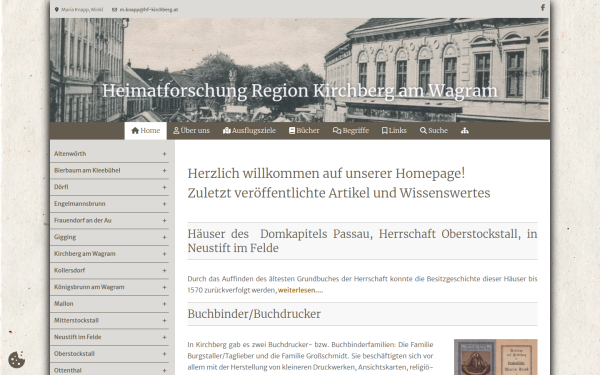Expand the Neustift im Felde plus sign
The width and height of the screenshot is (600, 375).
point(164,337)
